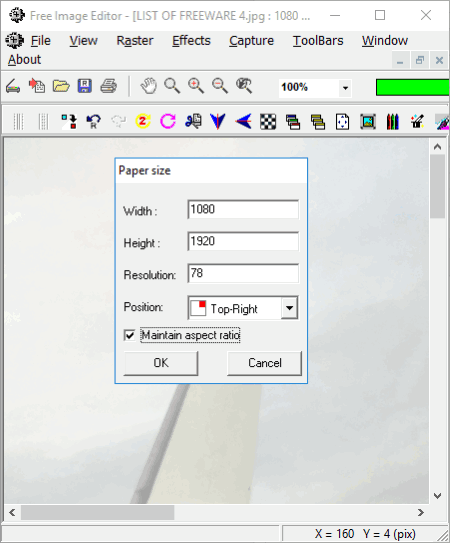Click the page with four arrows icon

[x=343, y=122]
